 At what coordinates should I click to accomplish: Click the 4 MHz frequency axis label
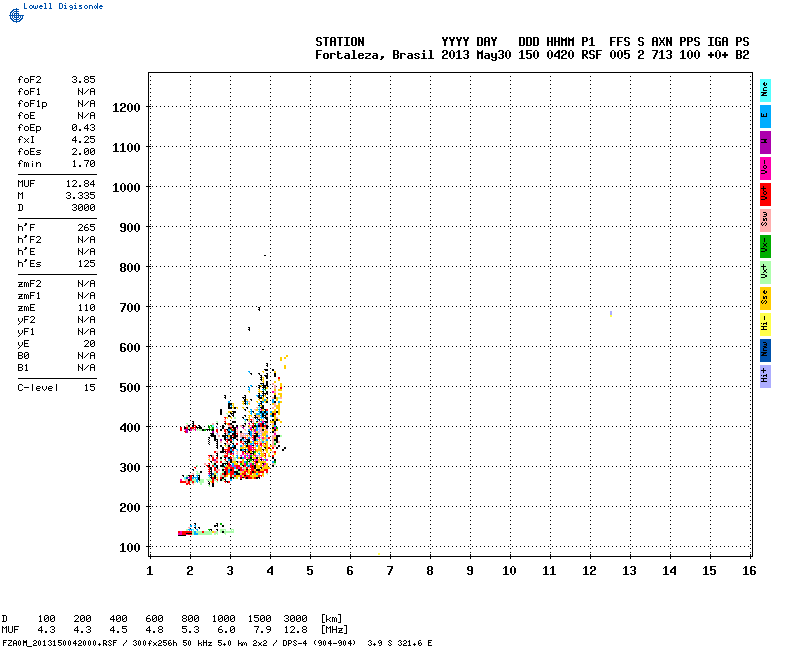[x=270, y=571]
